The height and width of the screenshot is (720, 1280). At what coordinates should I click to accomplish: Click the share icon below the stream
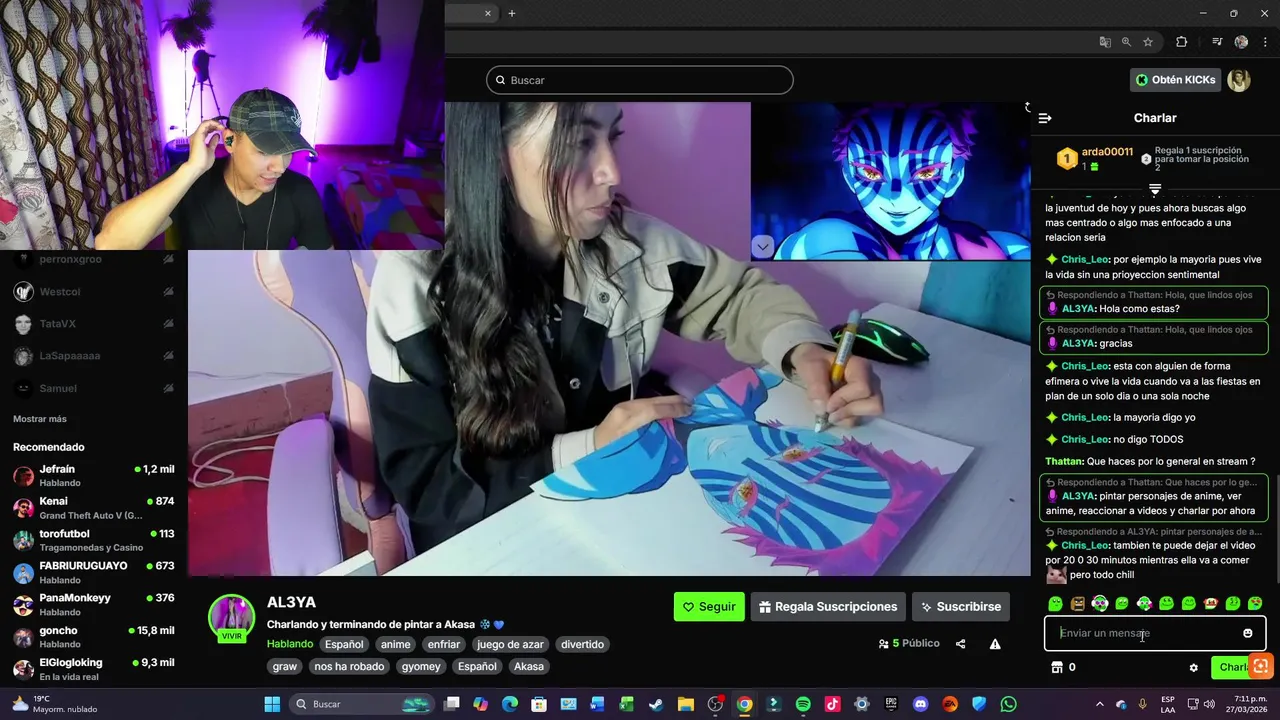961,644
